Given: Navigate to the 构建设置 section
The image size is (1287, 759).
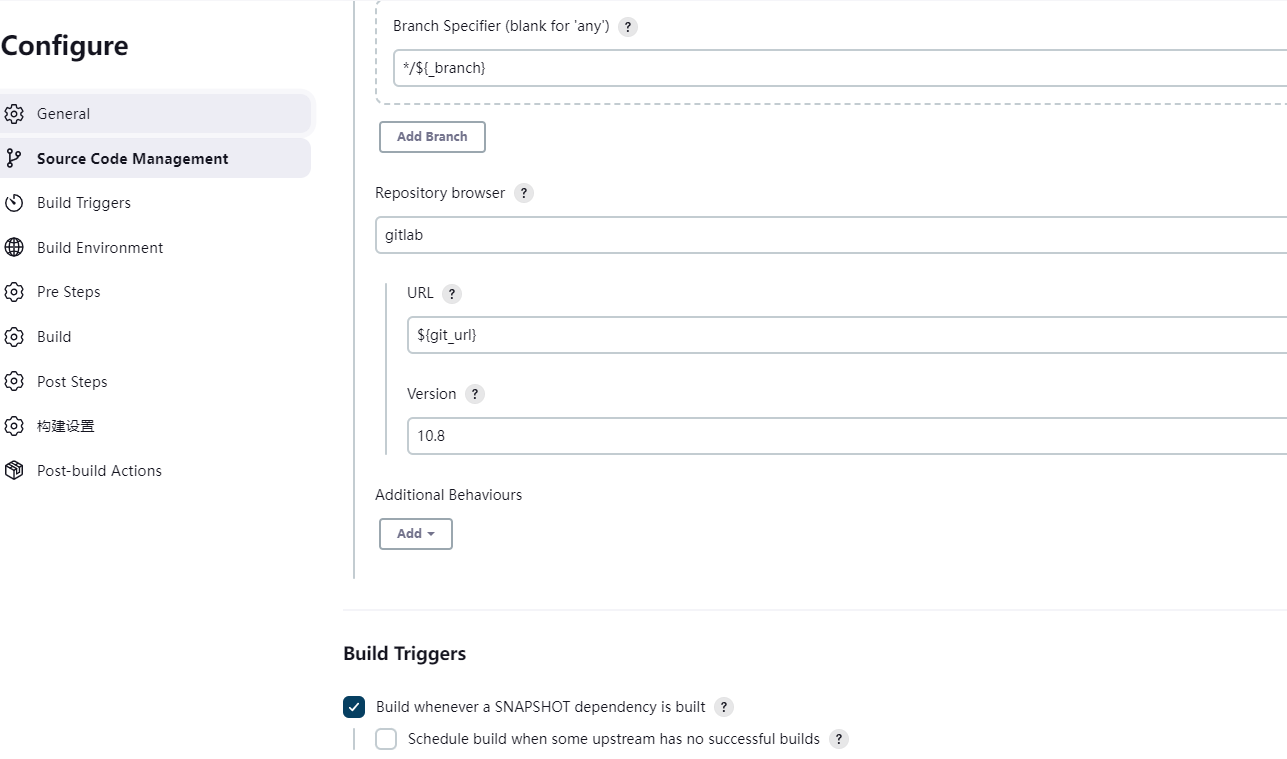Looking at the screenshot, I should point(66,426).
